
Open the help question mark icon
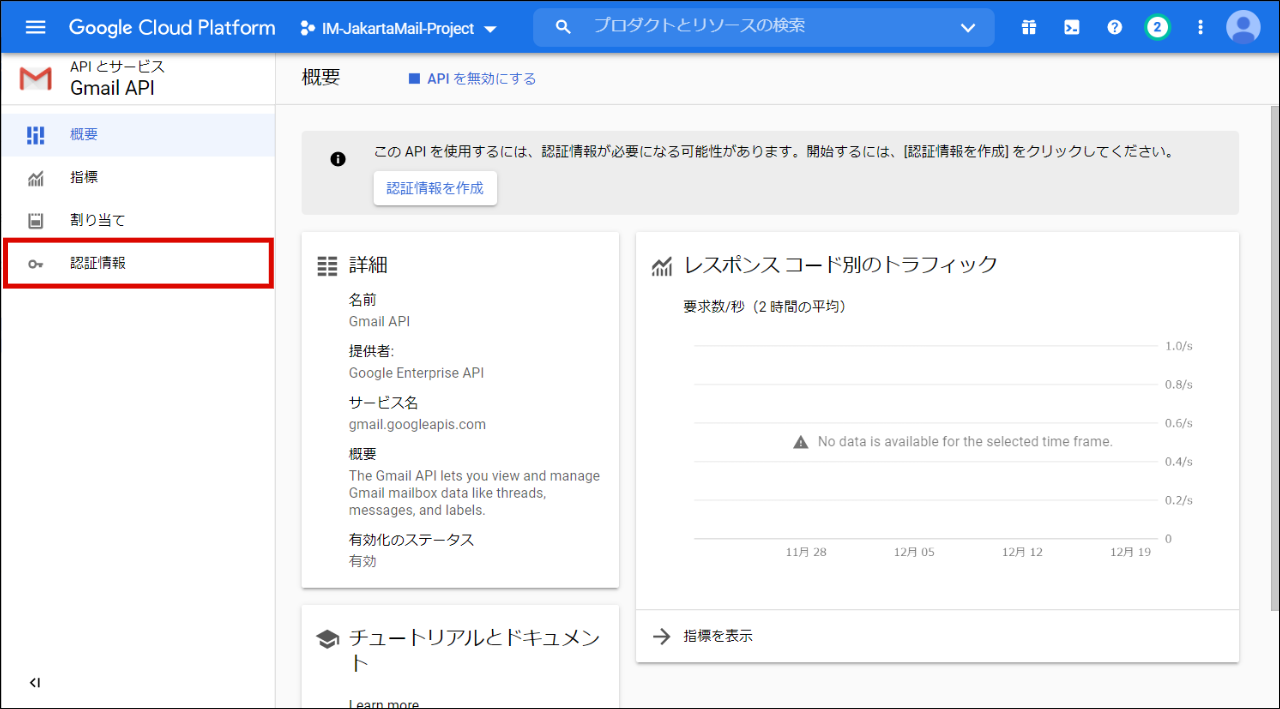[1114, 27]
